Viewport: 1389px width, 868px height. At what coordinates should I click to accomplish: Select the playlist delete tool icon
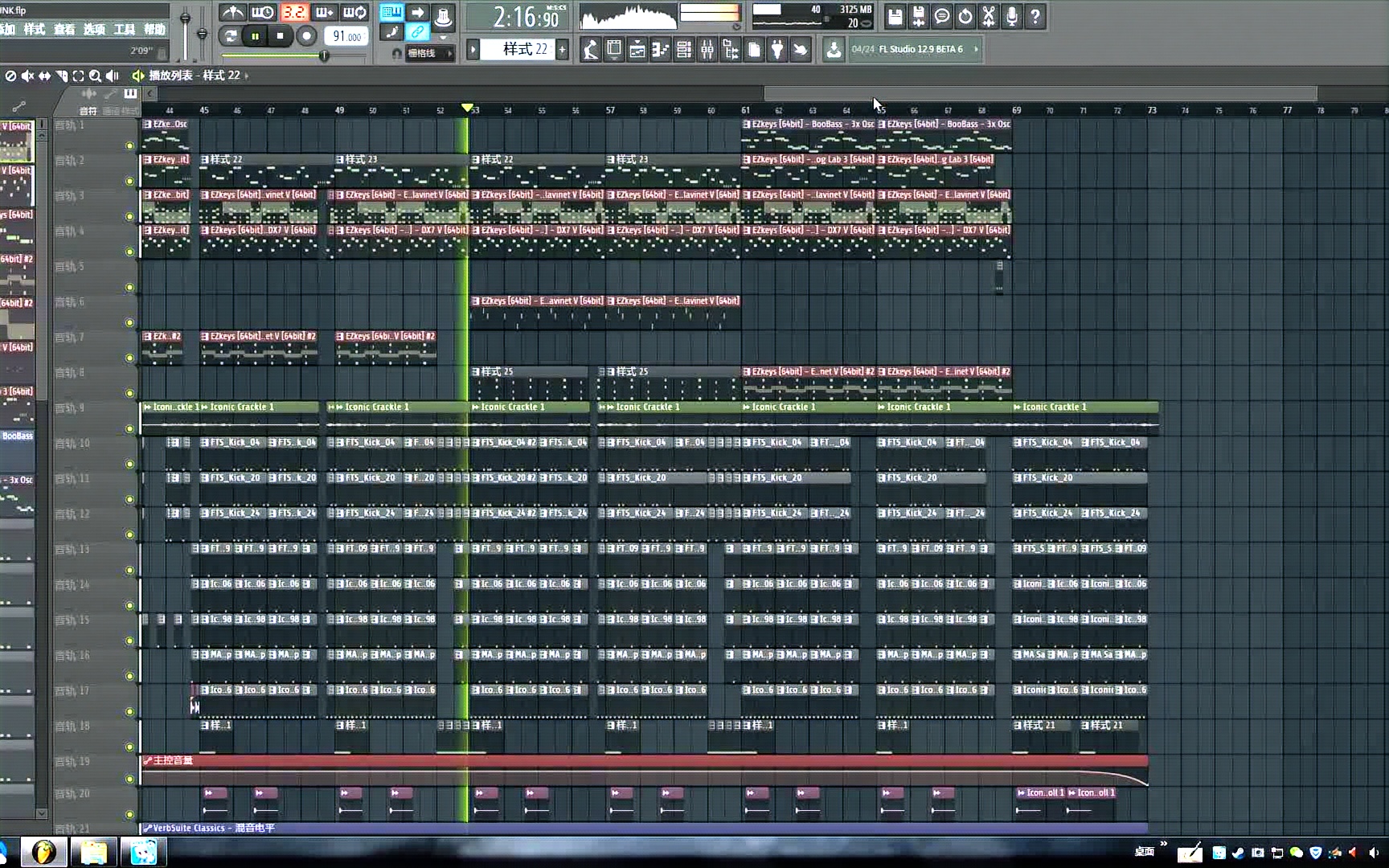(10, 76)
